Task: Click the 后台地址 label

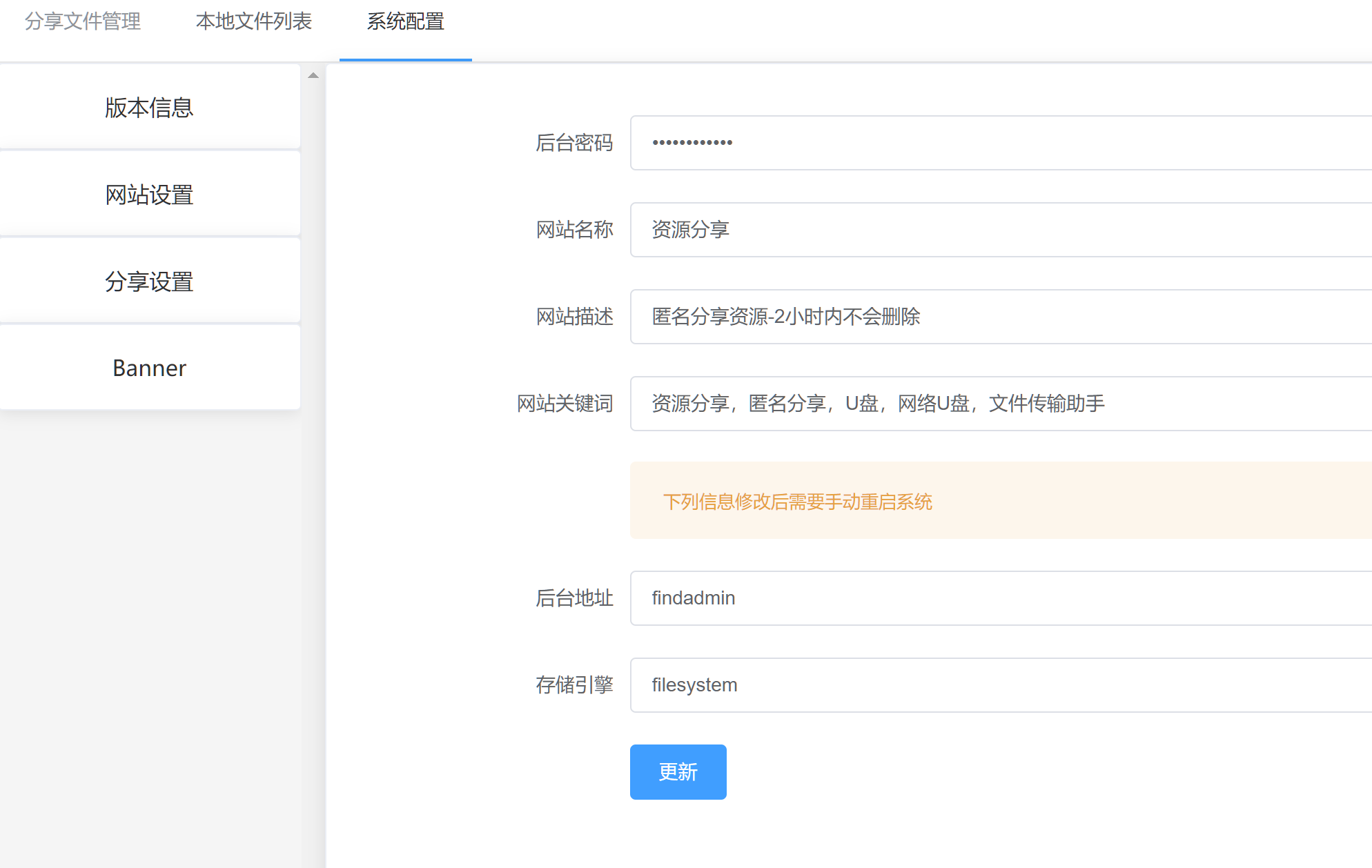Action: pos(574,598)
